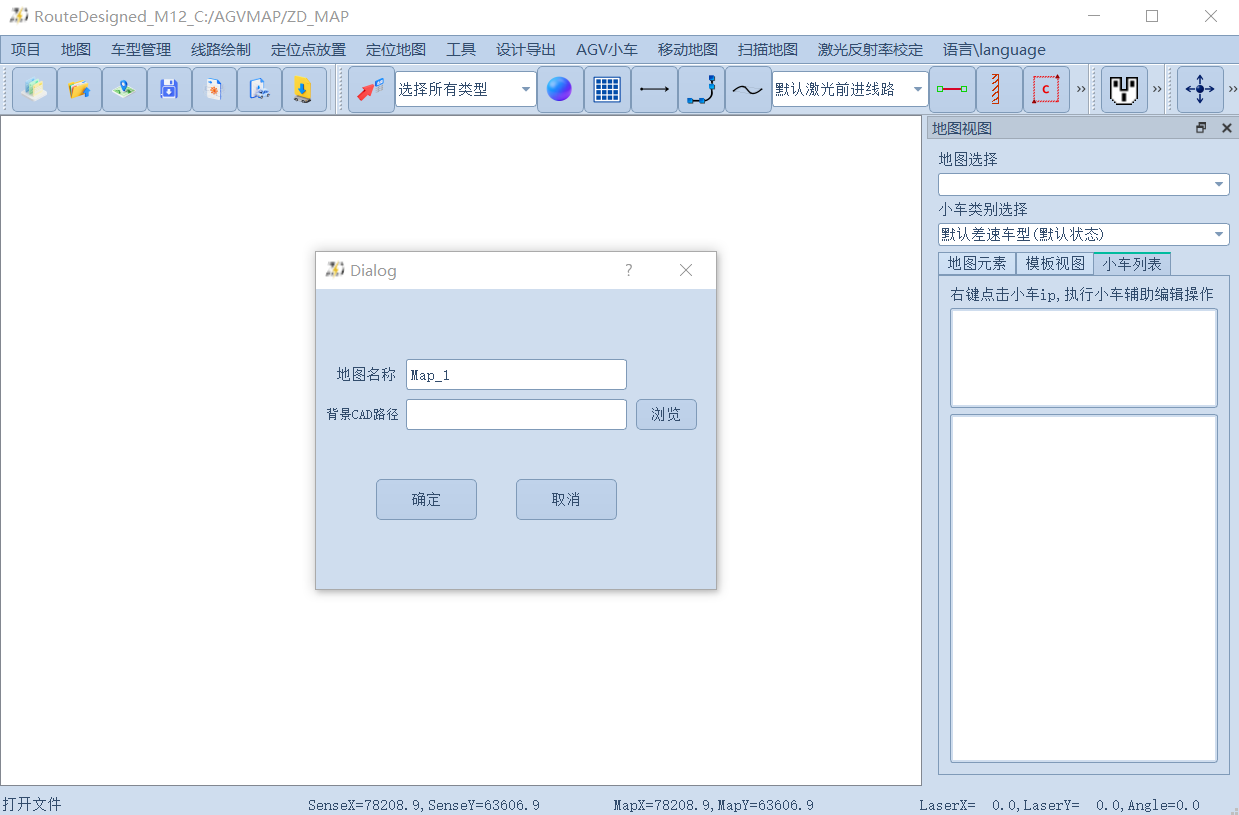
Task: Open the 定位地图 menu
Action: point(396,50)
